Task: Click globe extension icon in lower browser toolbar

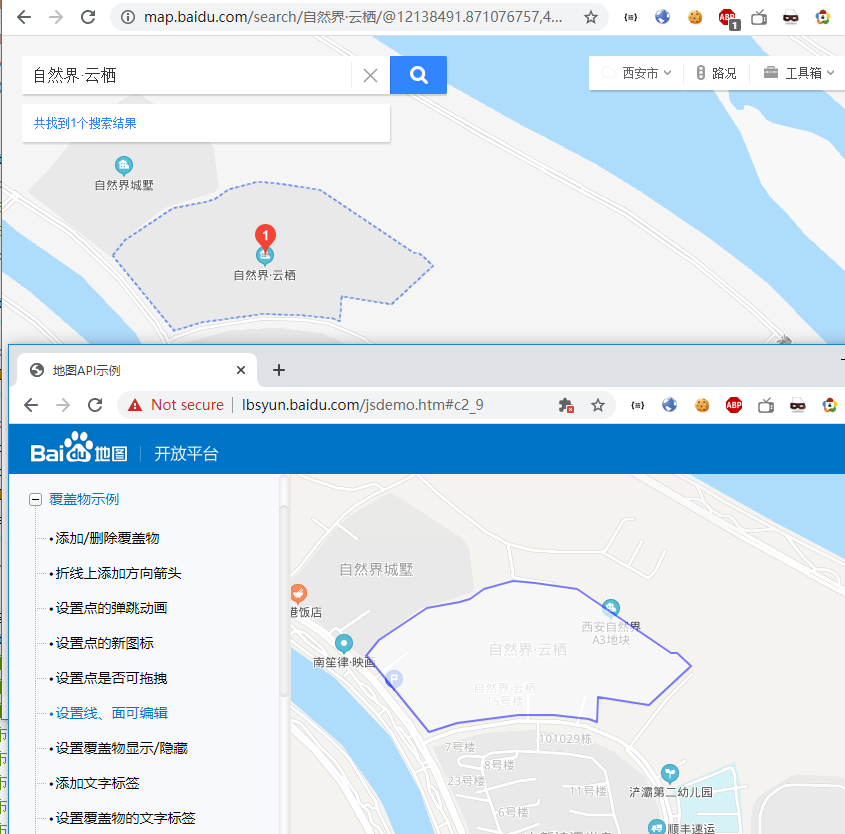Action: pyautogui.click(x=669, y=405)
